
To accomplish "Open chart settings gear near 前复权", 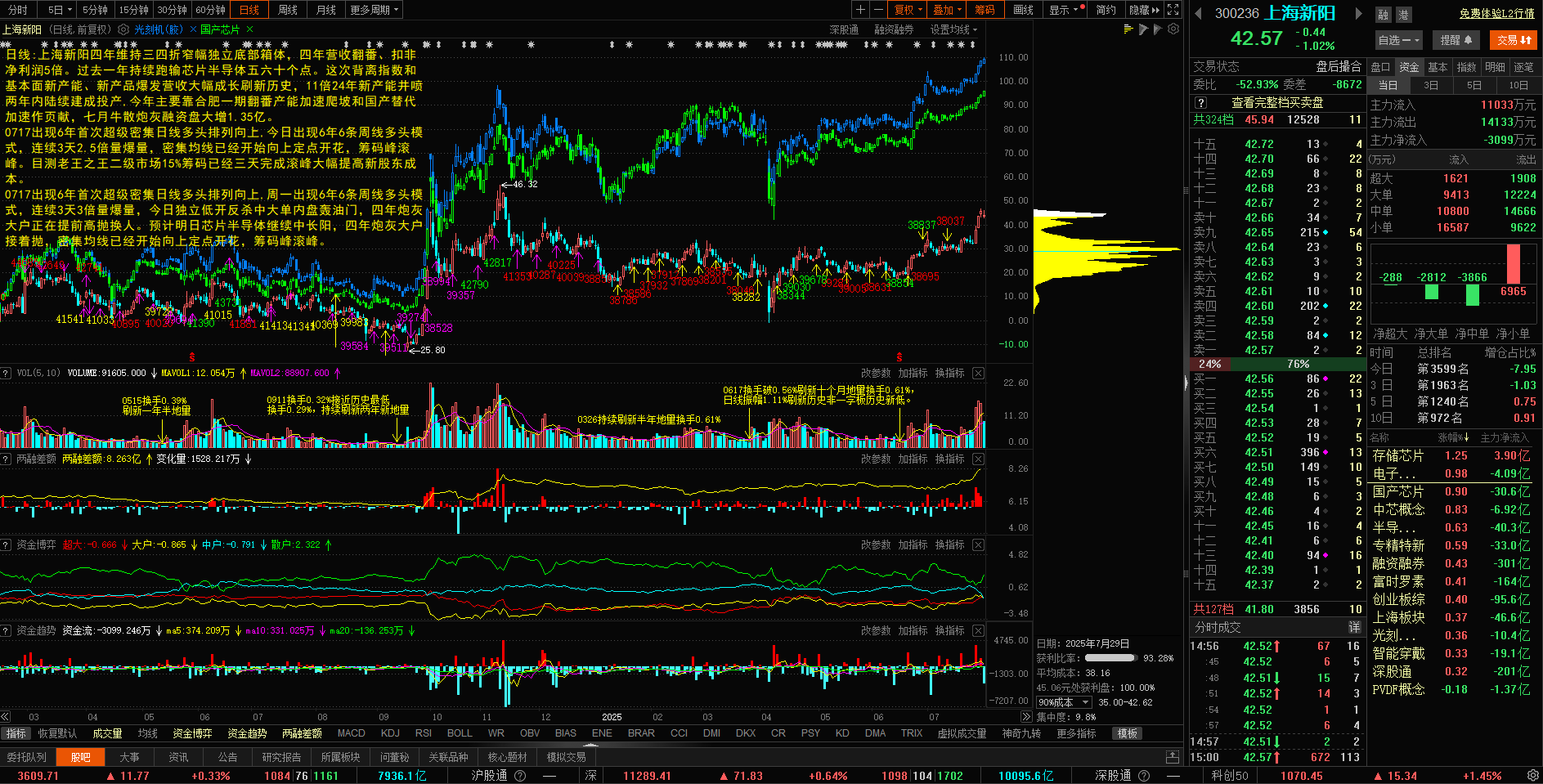I will coord(123,29).
